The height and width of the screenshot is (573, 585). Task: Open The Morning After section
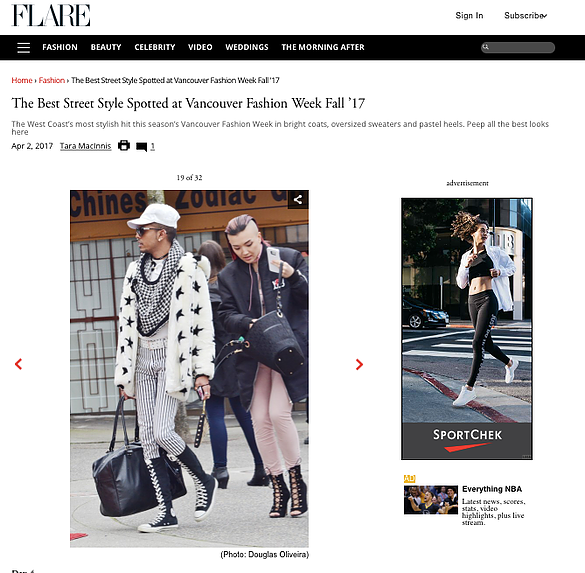pyautogui.click(x=323, y=47)
